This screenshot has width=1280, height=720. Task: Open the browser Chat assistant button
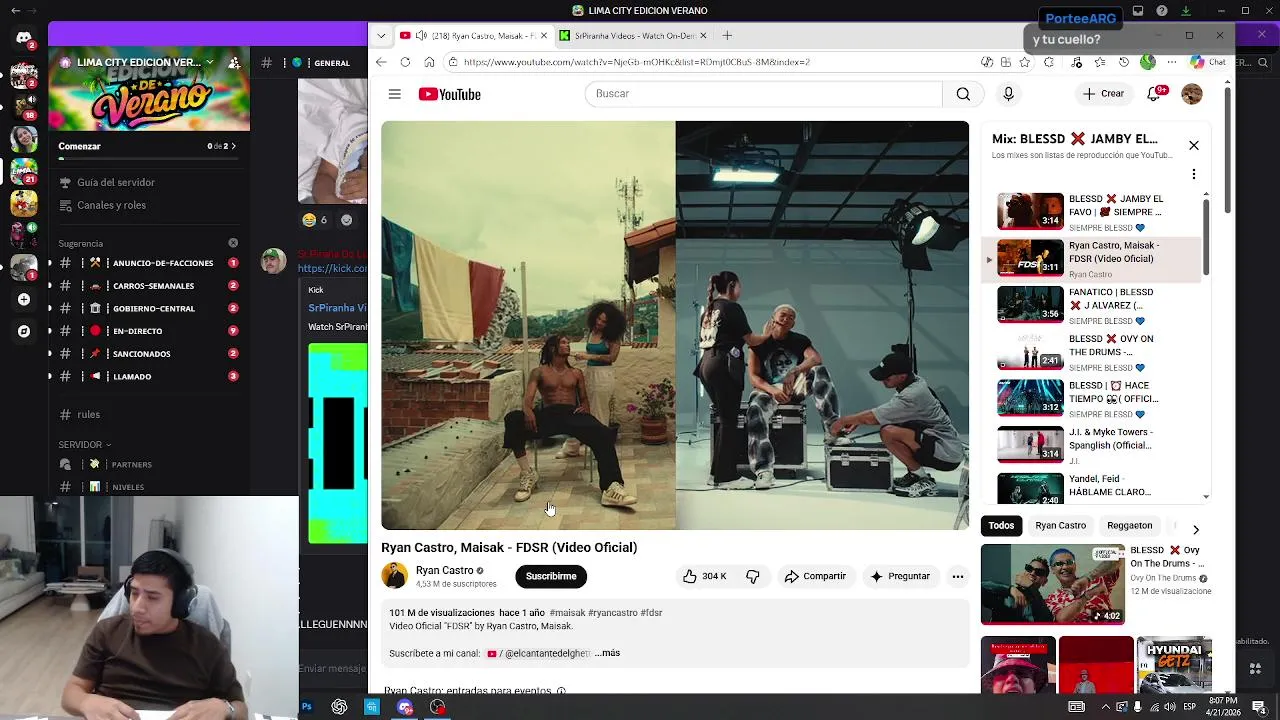tap(1208, 62)
